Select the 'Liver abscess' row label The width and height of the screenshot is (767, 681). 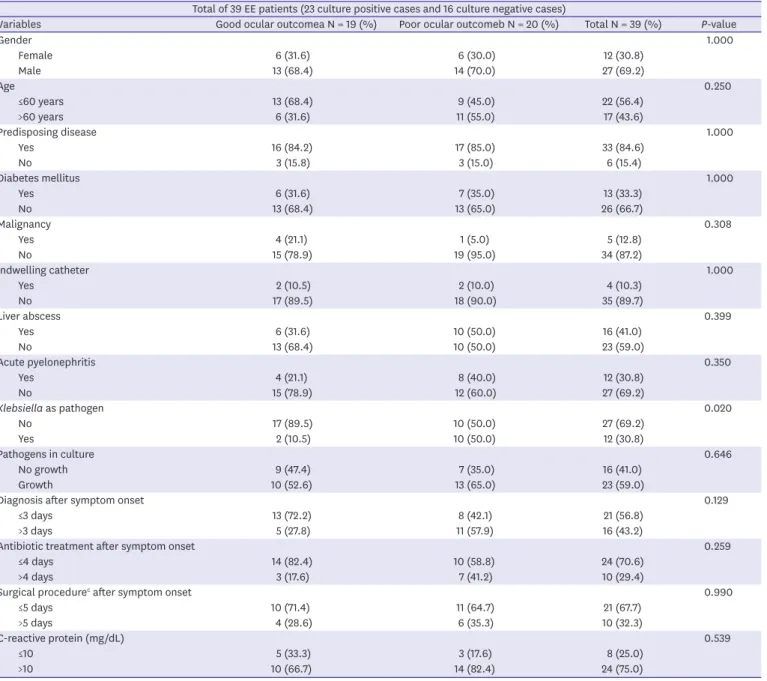(30, 316)
